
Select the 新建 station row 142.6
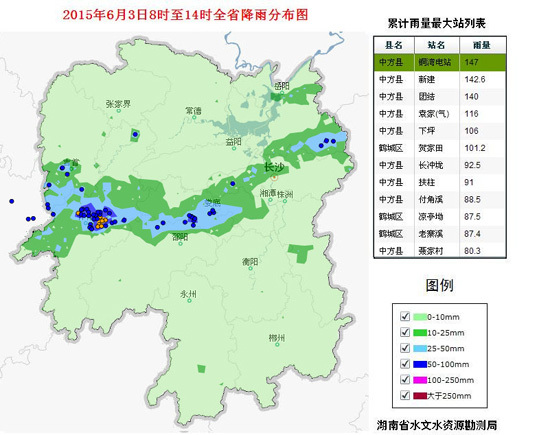point(440,80)
